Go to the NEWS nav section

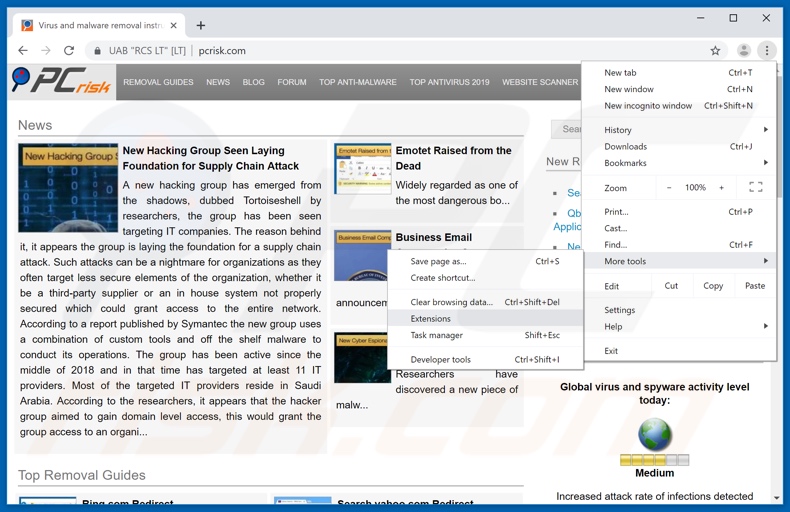(x=218, y=82)
